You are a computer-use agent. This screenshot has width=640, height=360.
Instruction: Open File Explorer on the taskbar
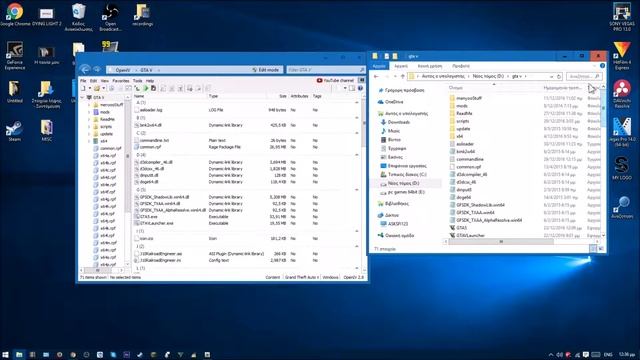point(19,355)
